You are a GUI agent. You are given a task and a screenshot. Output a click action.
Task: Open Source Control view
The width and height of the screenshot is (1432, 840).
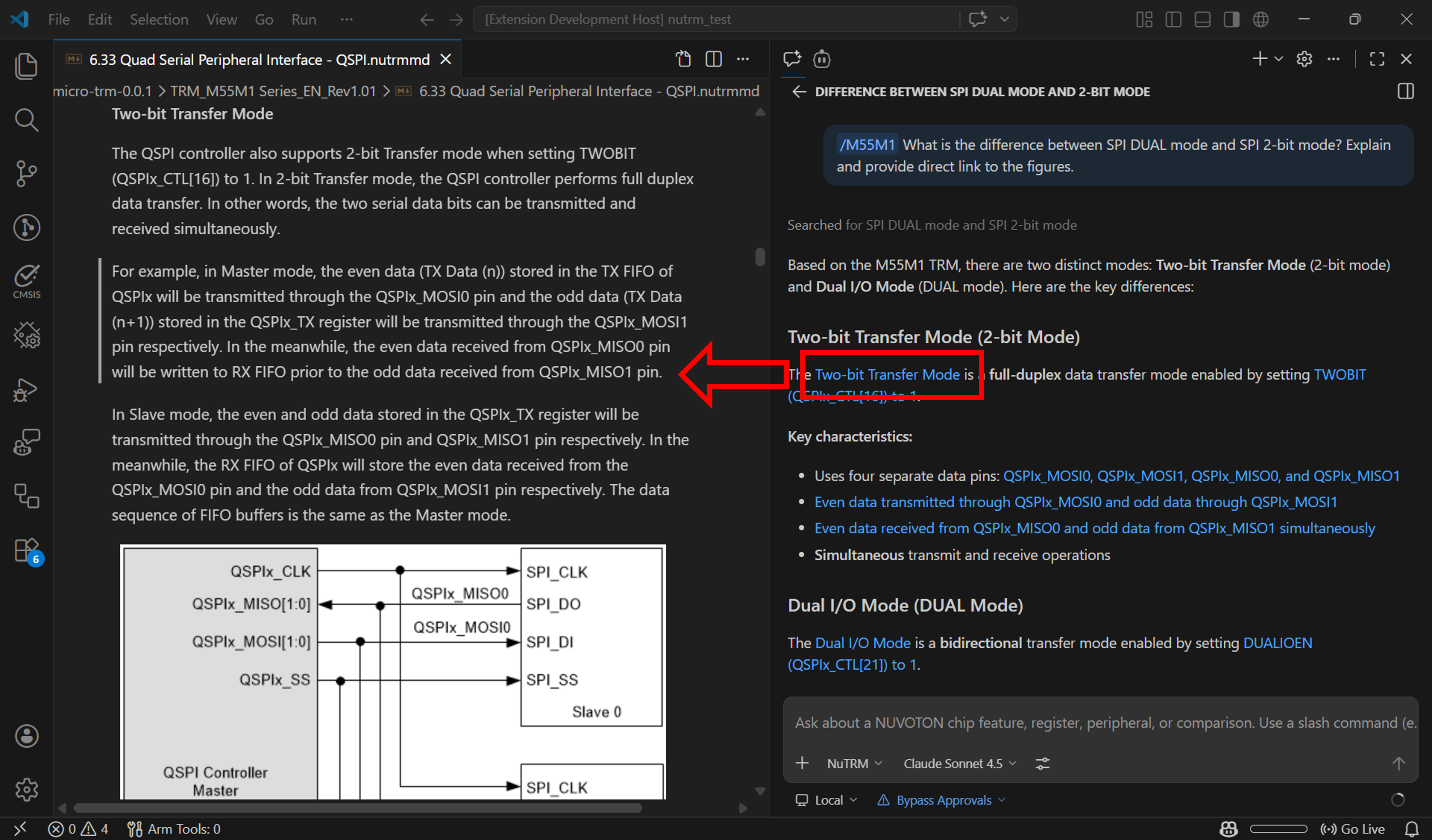pos(26,173)
